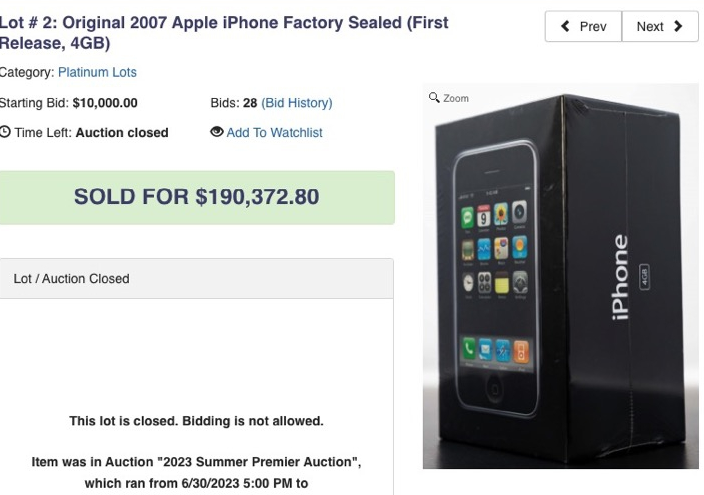The height and width of the screenshot is (495, 704).
Task: Click the eye icon beside Add To Watchlist
Action: (217, 132)
